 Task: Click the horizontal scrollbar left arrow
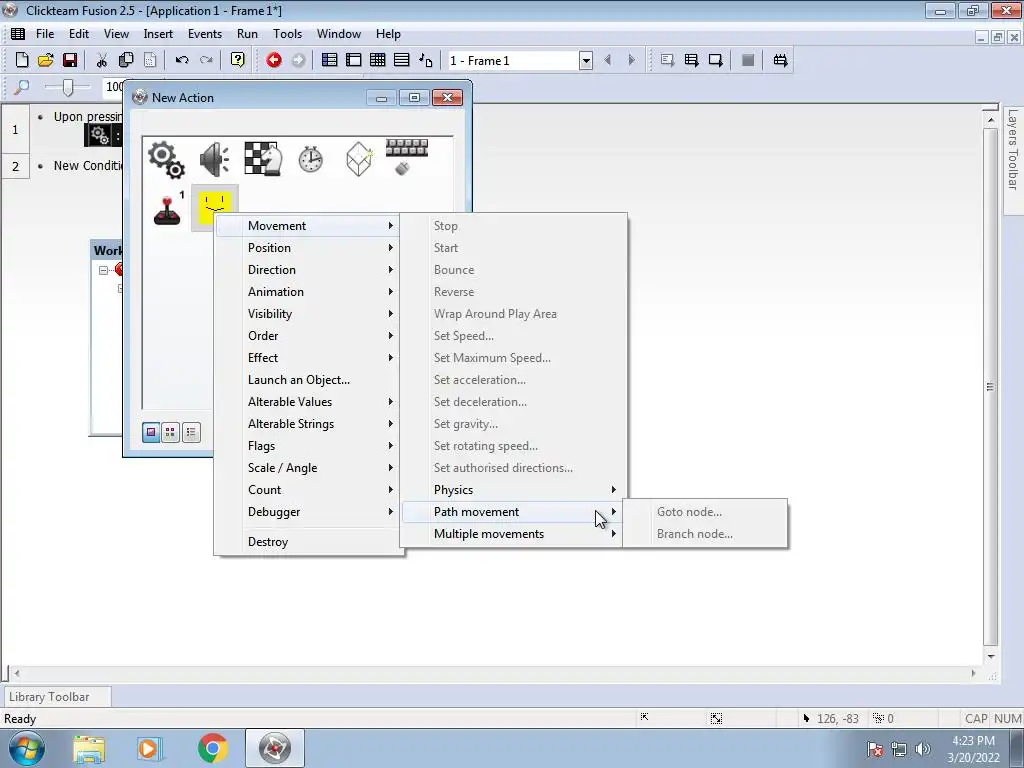coord(16,673)
